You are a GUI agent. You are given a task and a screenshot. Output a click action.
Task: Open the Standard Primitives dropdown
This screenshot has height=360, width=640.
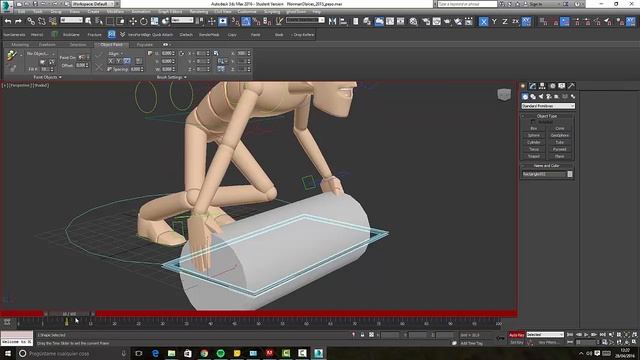(548, 106)
